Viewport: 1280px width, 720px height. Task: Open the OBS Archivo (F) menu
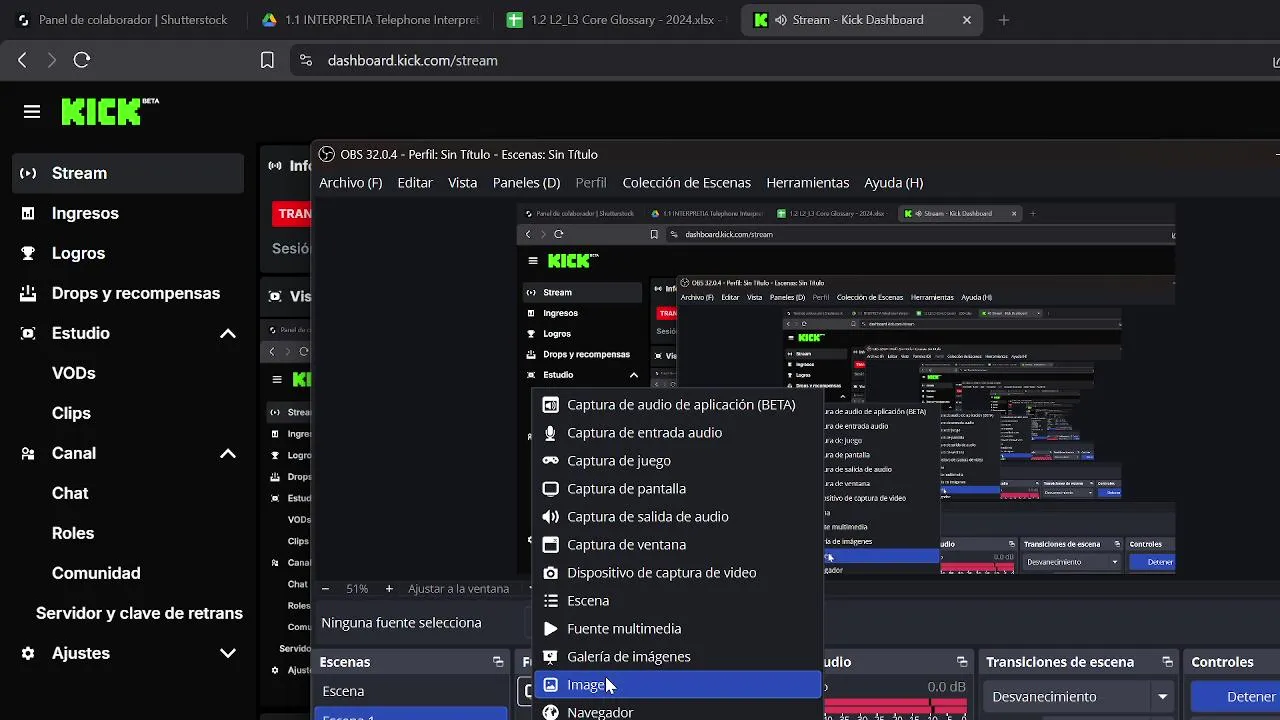point(350,182)
